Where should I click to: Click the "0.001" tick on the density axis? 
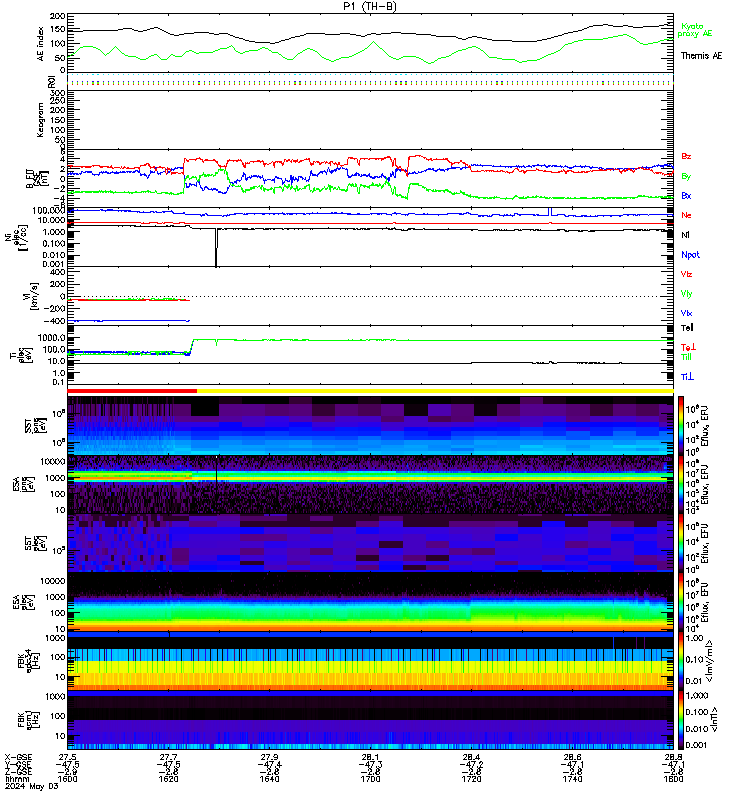55,264
